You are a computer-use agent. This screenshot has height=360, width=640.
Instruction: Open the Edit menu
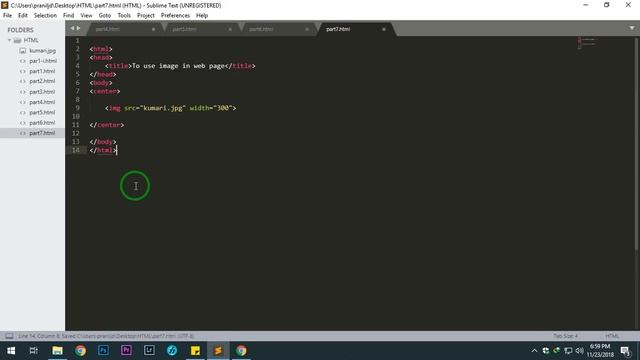23,16
